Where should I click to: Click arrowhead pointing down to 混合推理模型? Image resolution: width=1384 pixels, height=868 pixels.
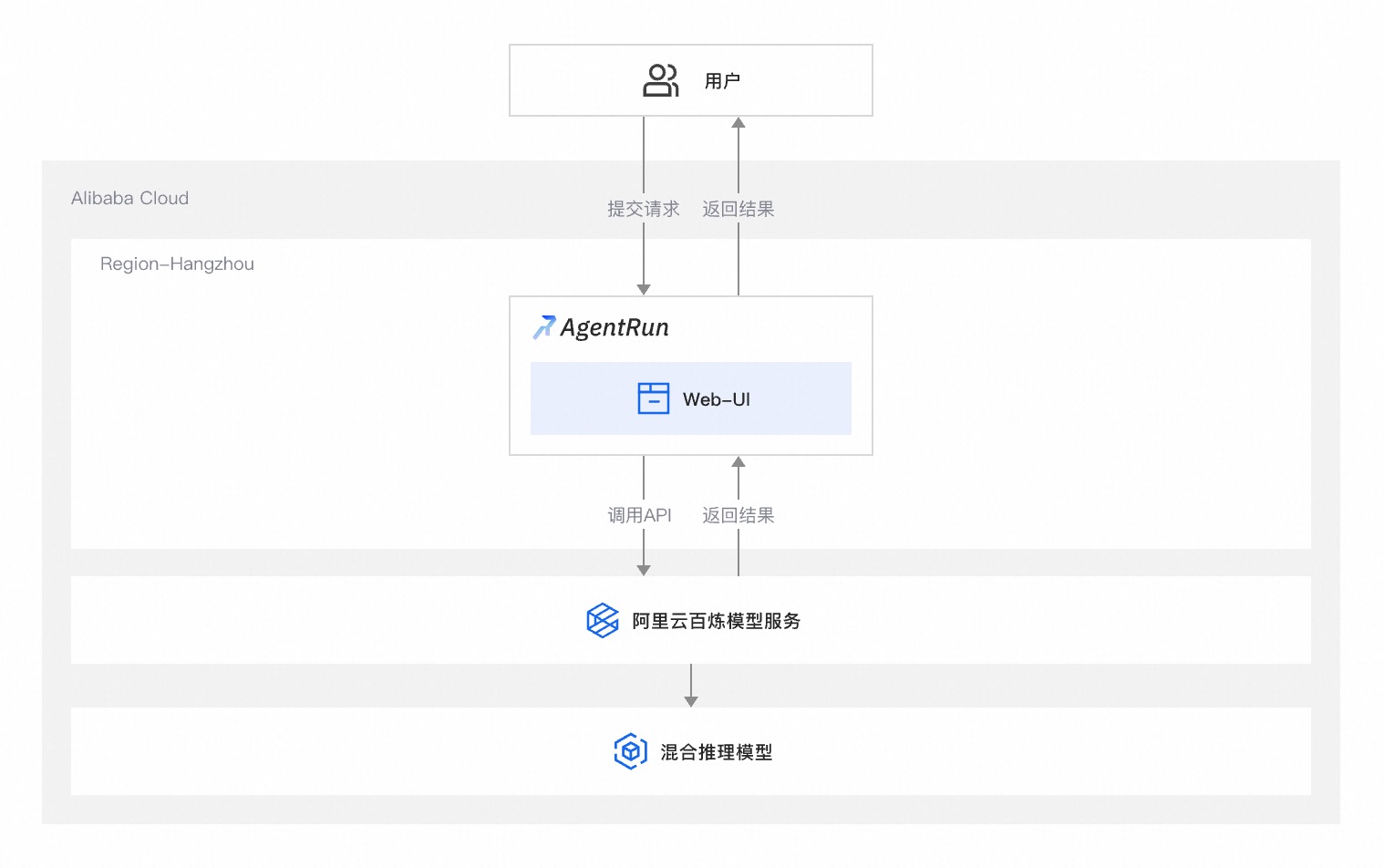(691, 701)
